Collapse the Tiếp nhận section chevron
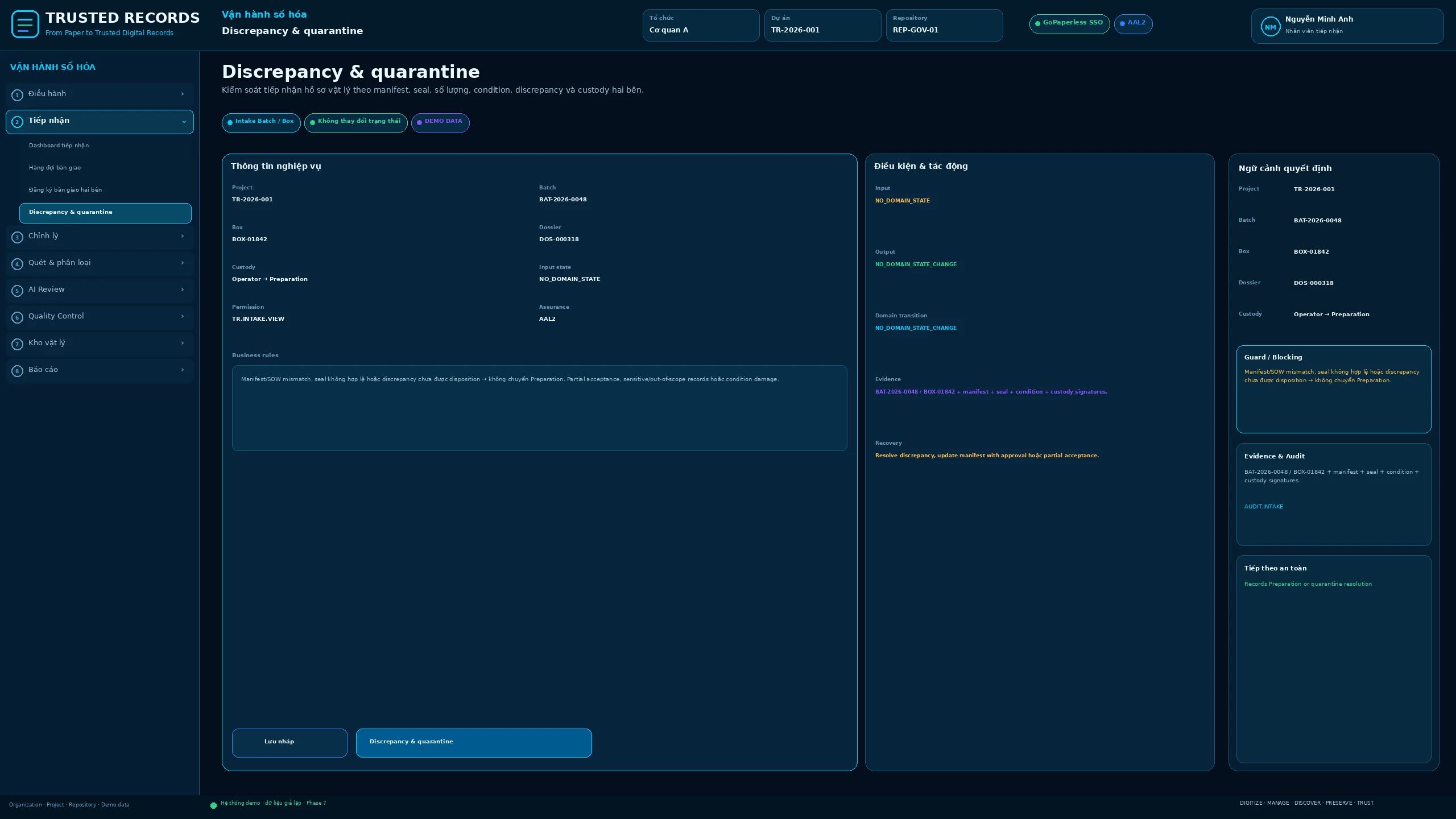 click(184, 122)
